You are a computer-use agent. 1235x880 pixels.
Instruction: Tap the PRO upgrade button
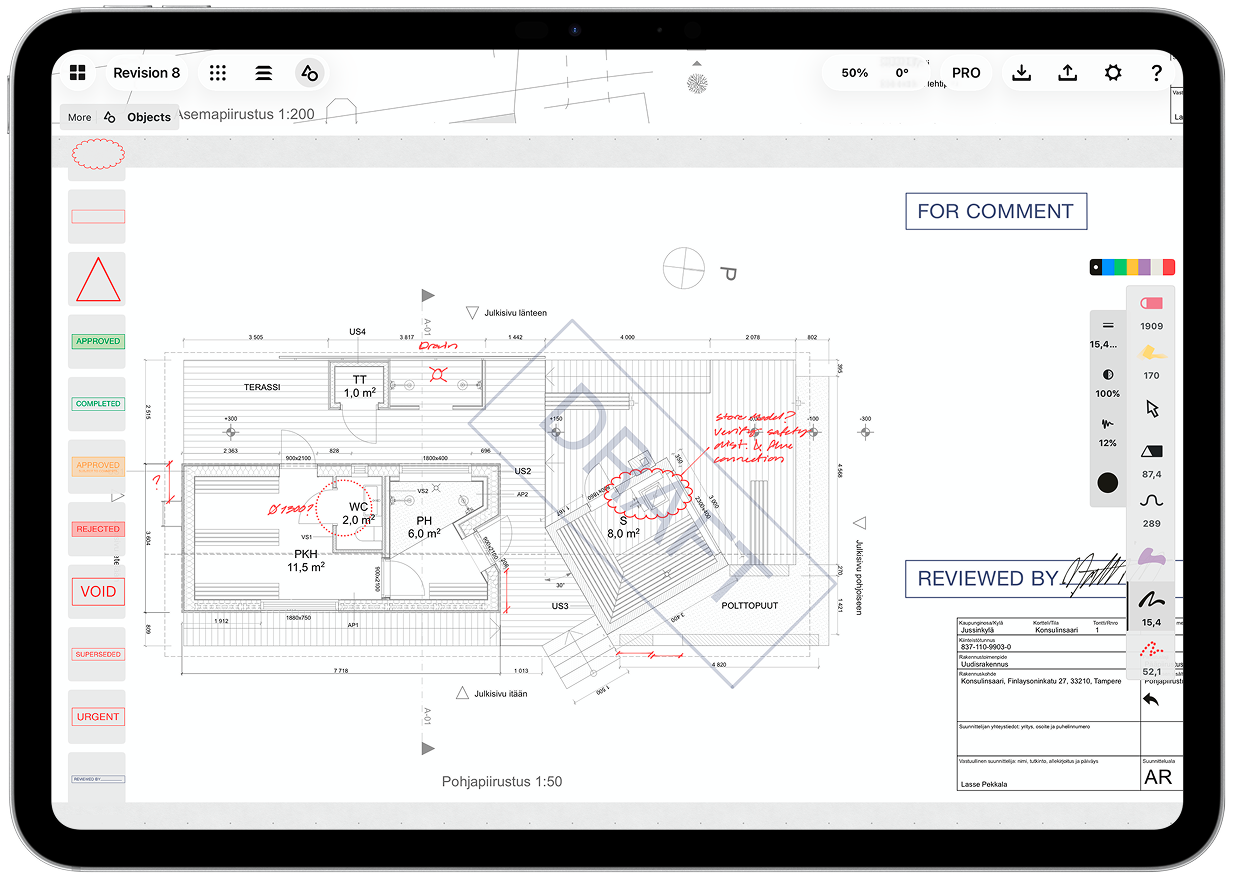point(966,72)
